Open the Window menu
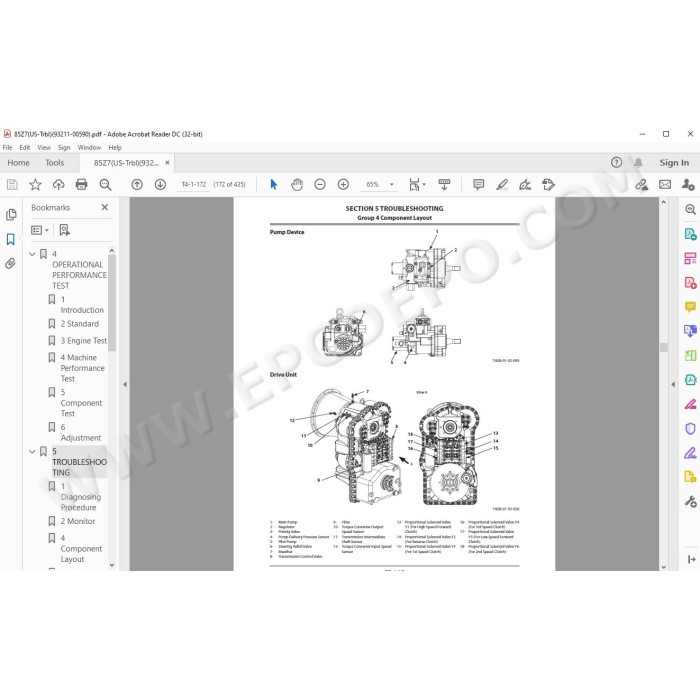The width and height of the screenshot is (700, 700). (89, 147)
